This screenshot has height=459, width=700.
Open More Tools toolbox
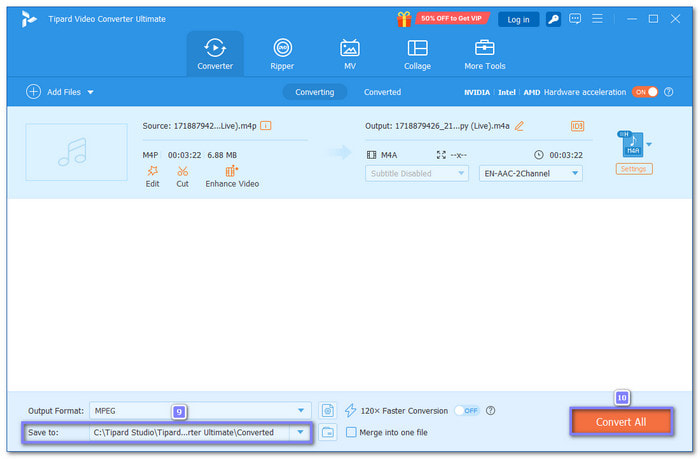(485, 54)
